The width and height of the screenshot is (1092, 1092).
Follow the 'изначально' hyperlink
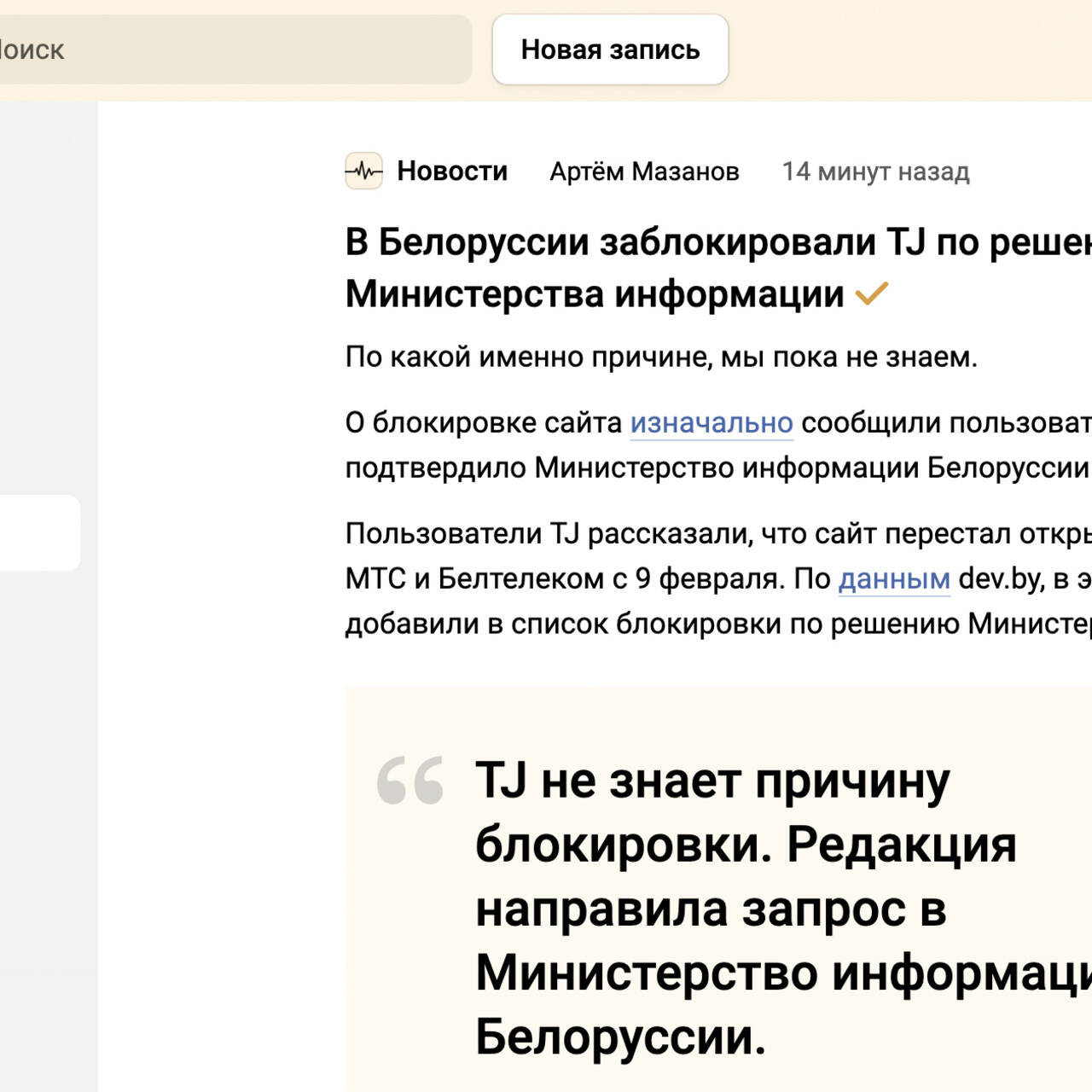712,422
